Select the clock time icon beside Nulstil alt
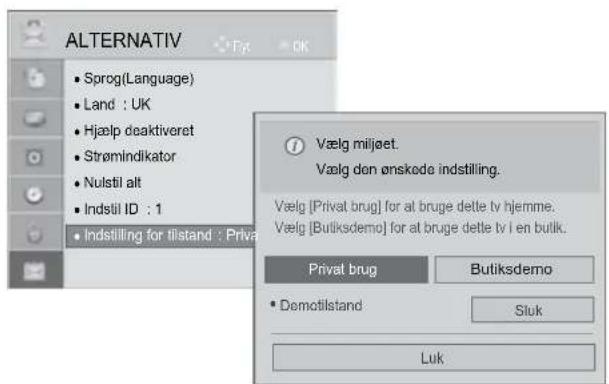 35,194
